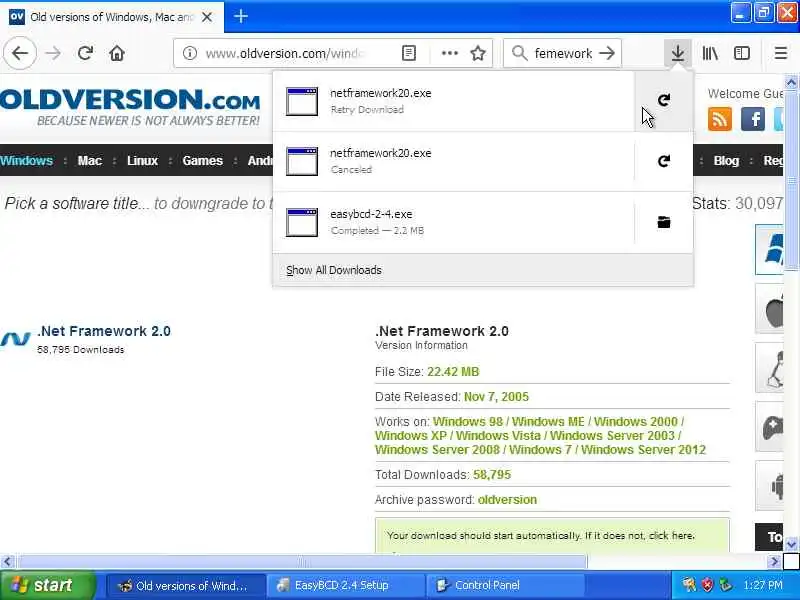Select the Old versions browser tab
800x600 pixels.
[112, 17]
